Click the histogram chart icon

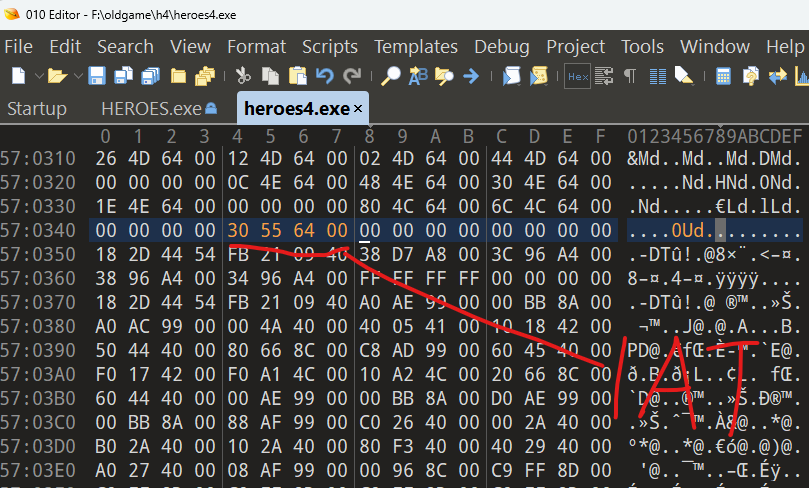802,76
